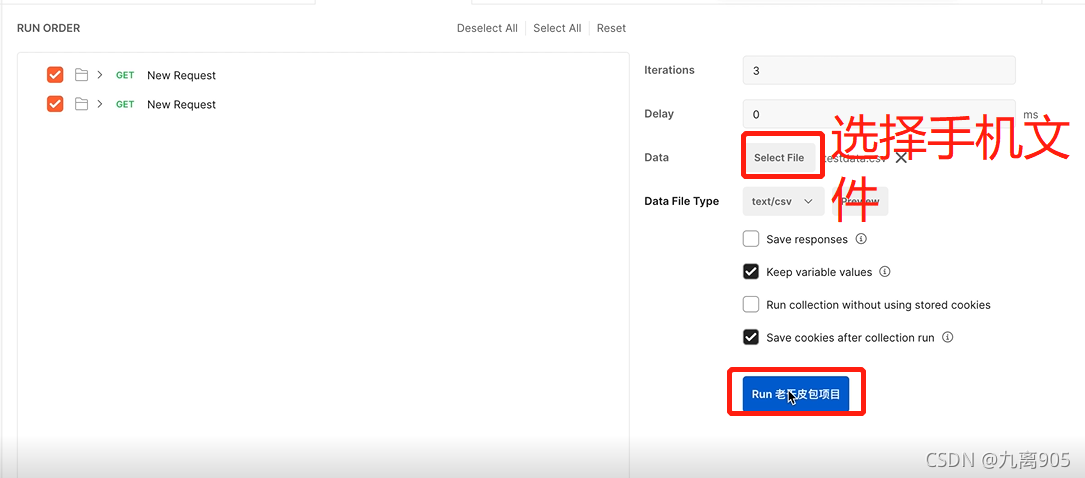Open info icon beside Save responses
Image resolution: width=1085 pixels, height=478 pixels.
[x=861, y=239]
